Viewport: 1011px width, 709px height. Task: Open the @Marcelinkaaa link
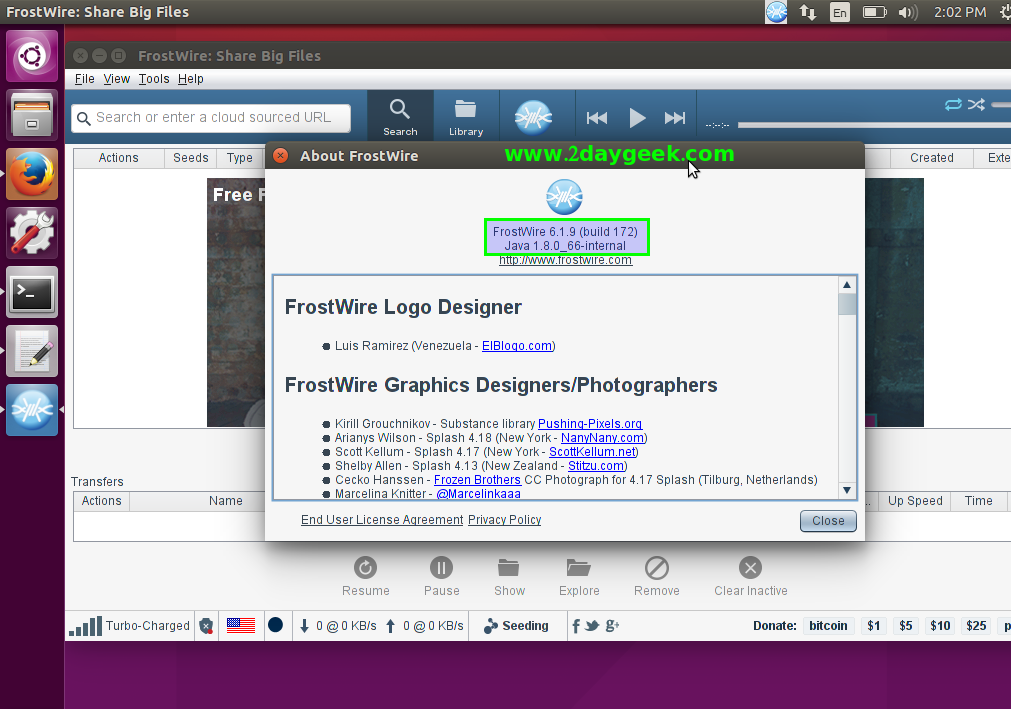click(478, 494)
